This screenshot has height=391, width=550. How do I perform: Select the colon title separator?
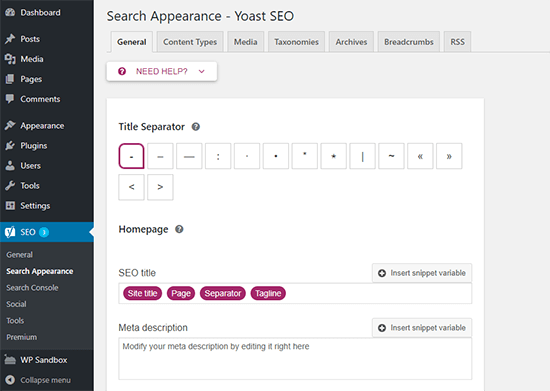(x=218, y=156)
